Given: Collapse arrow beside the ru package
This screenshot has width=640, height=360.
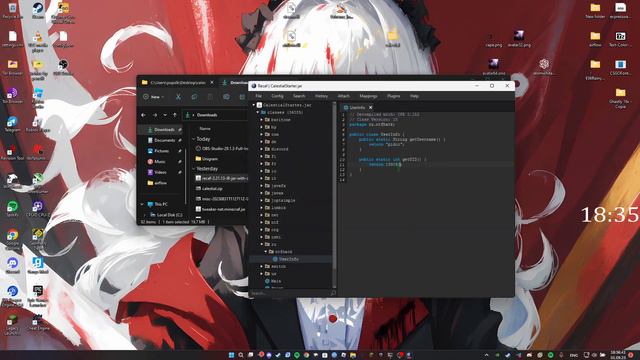Looking at the screenshot, I should 262,244.
